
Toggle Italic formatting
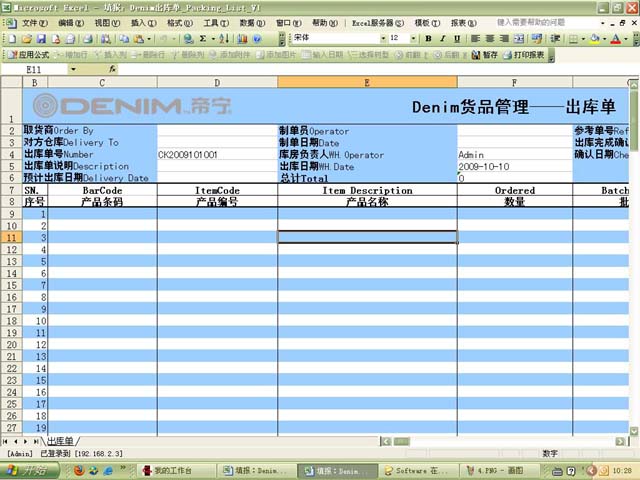tap(443, 38)
